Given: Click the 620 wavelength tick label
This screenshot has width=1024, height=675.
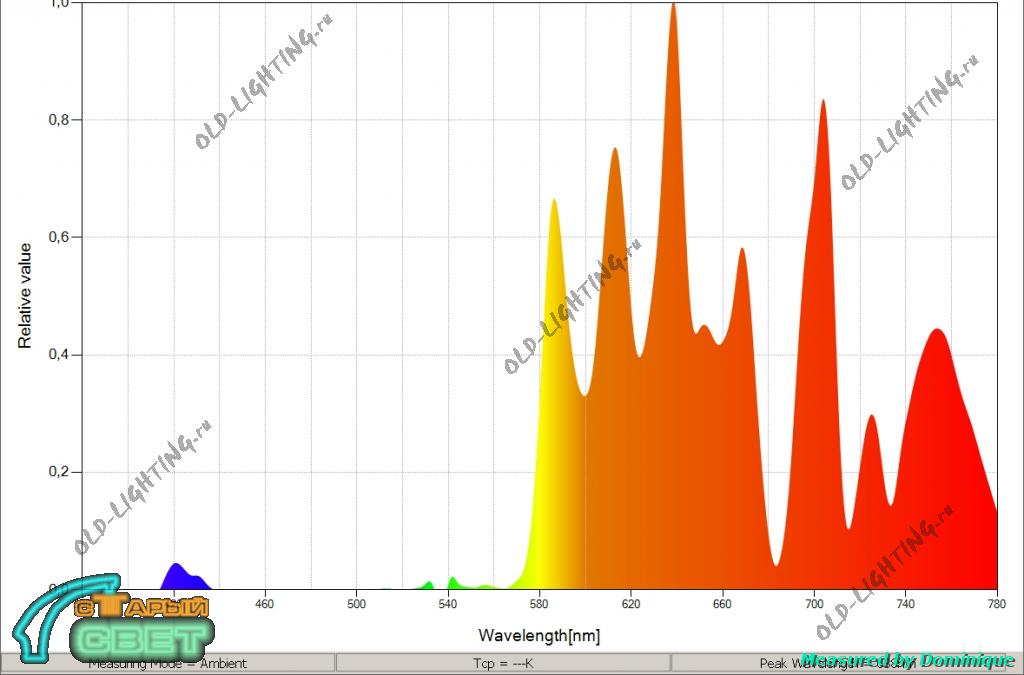Looking at the screenshot, I should tap(631, 604).
